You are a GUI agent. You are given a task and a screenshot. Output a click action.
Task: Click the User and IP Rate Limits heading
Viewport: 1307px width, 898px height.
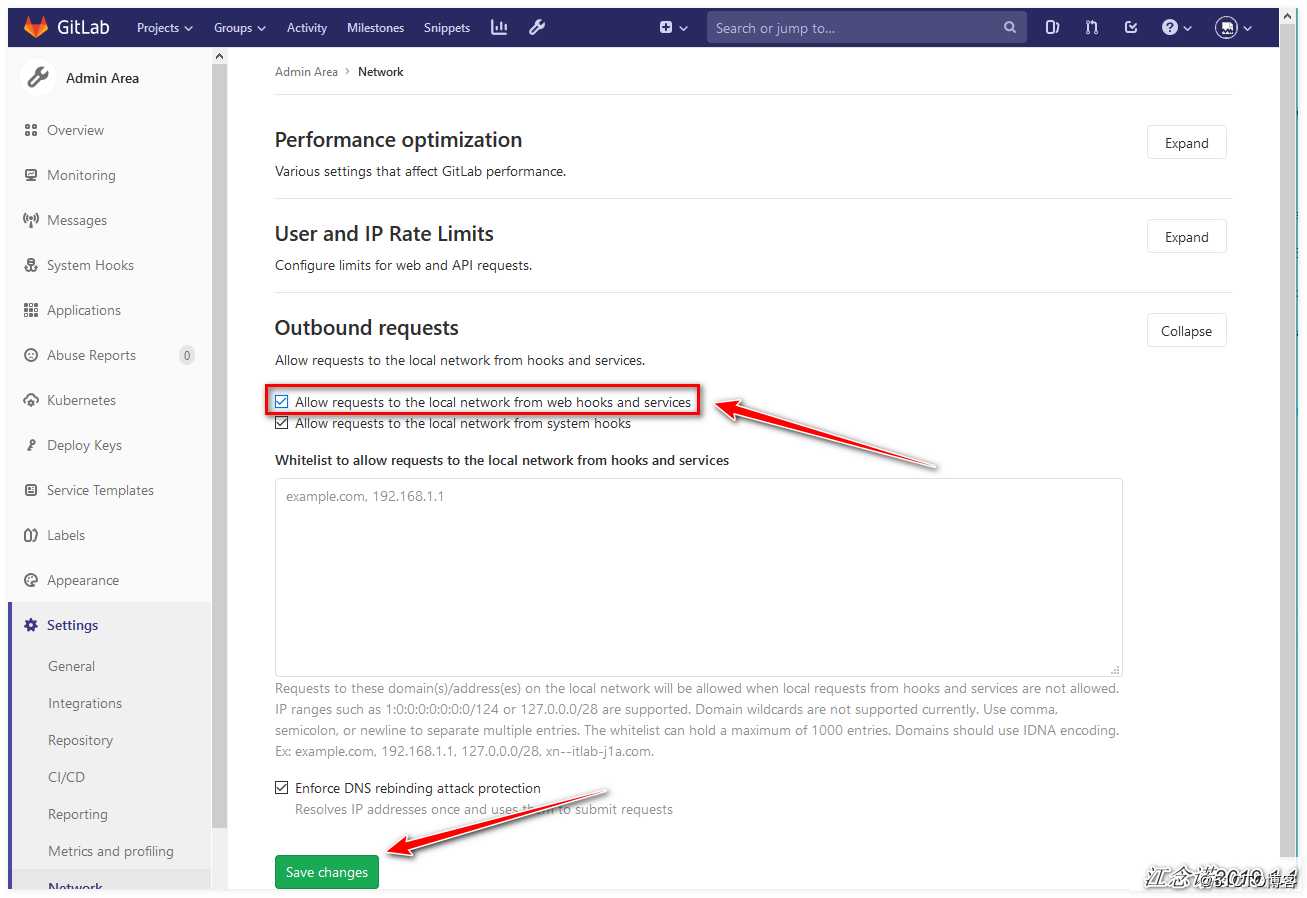click(x=384, y=234)
